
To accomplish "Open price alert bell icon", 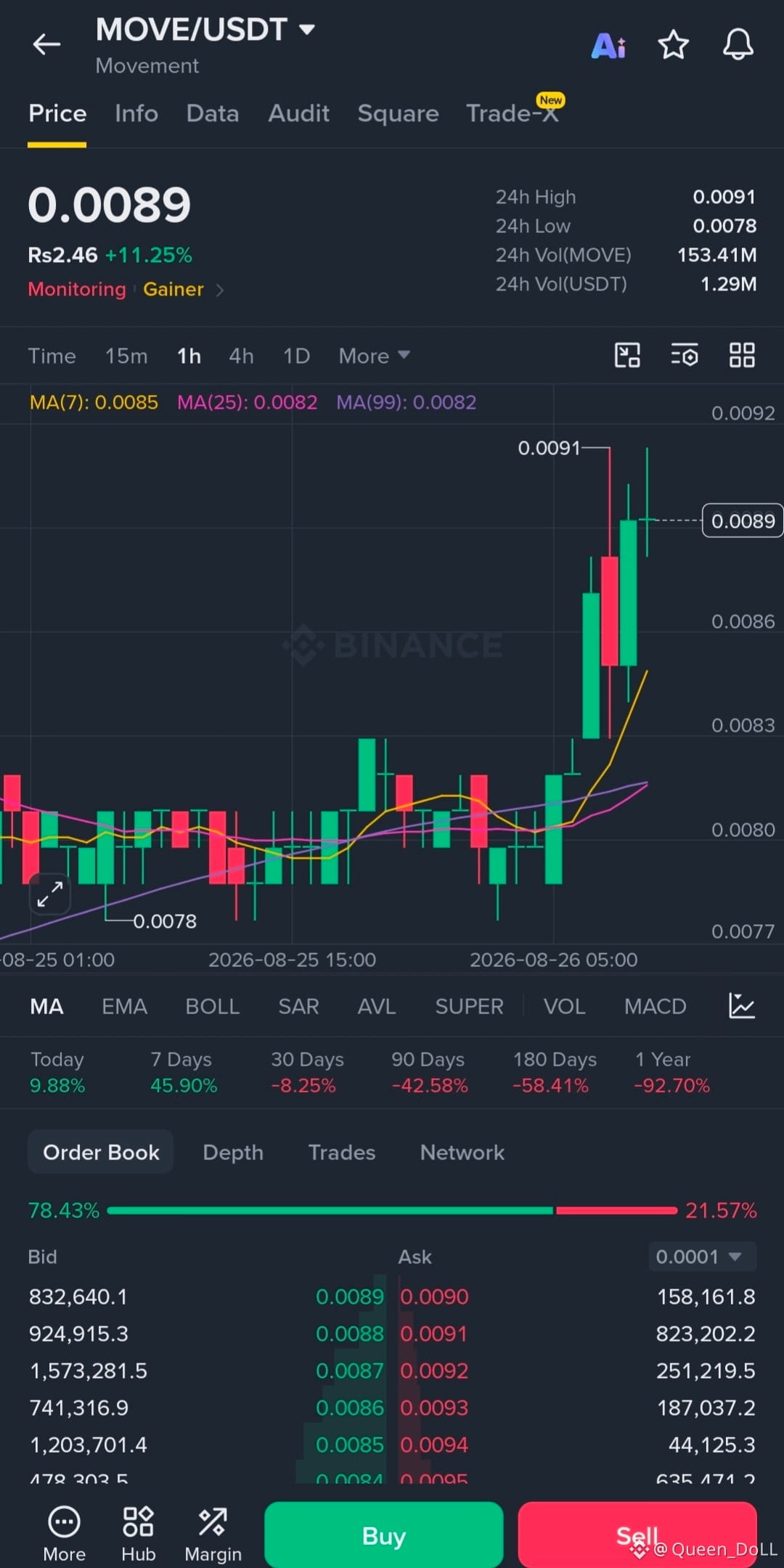I will point(738,45).
